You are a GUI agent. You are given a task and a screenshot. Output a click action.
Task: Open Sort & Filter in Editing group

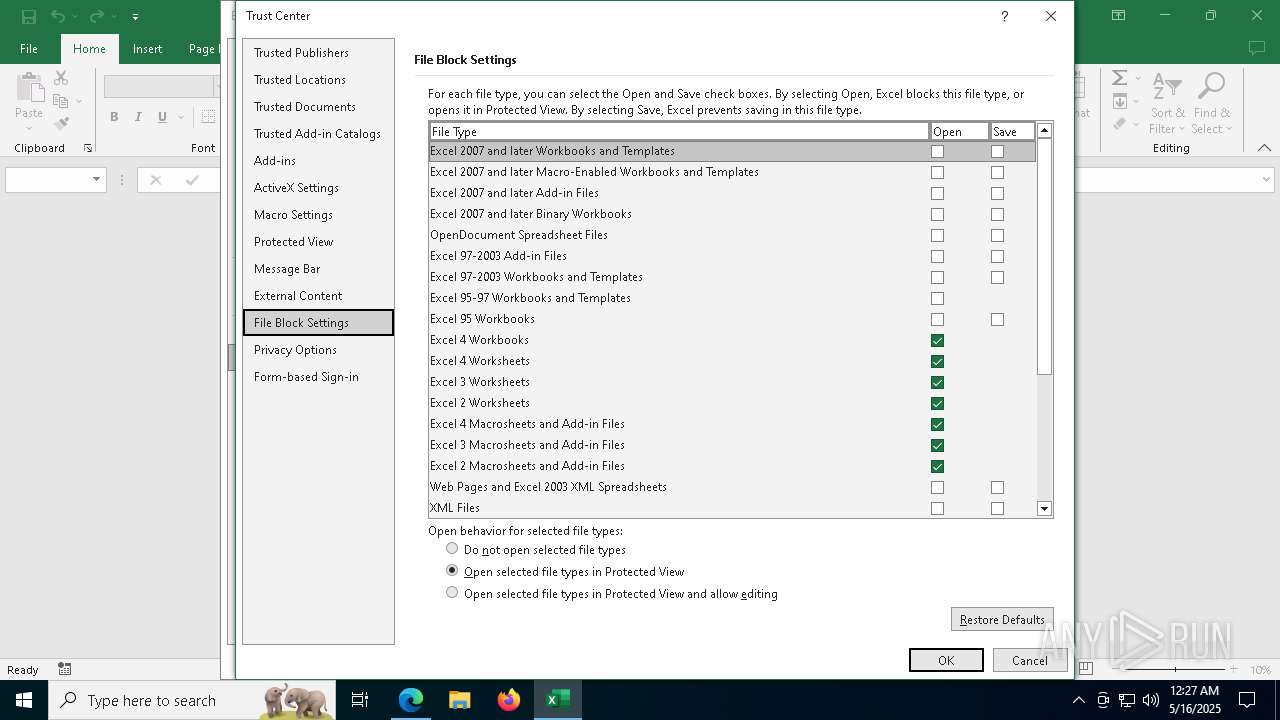coord(1167,104)
